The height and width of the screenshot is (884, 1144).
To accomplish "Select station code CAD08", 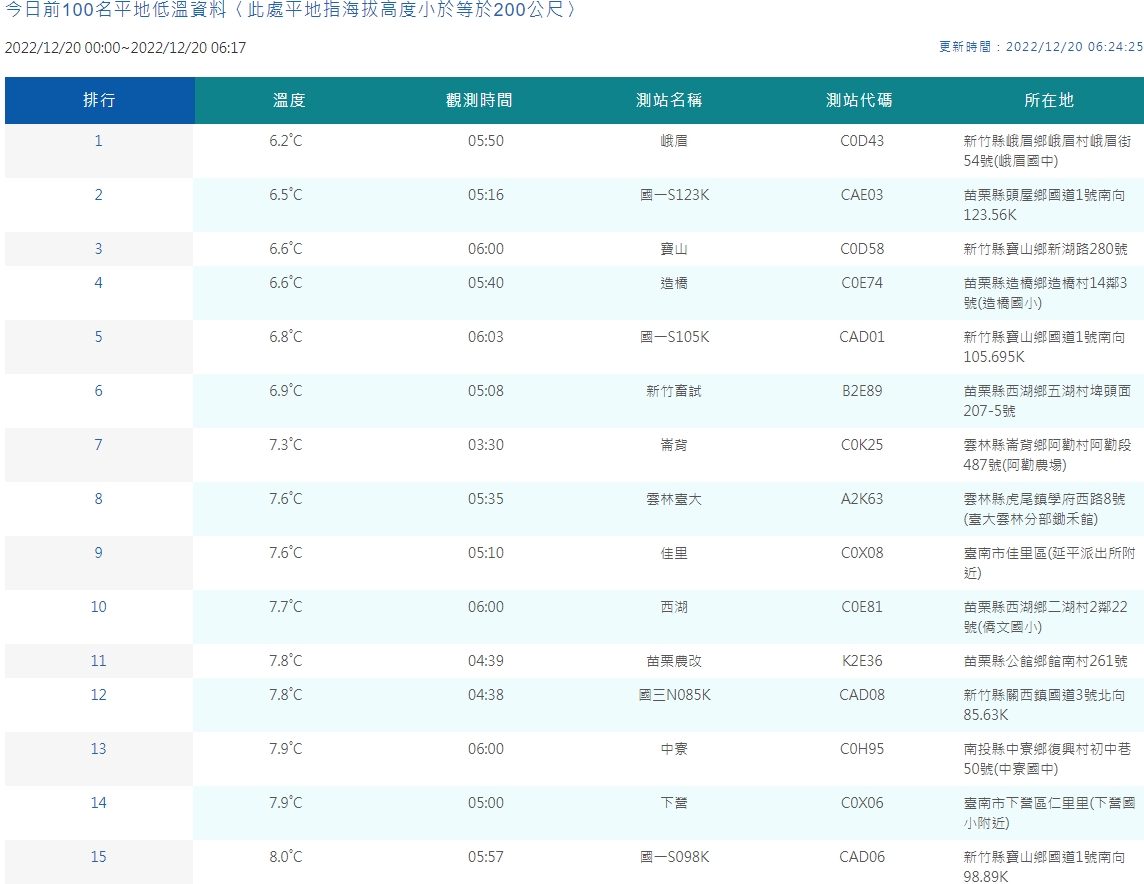I will point(862,695).
